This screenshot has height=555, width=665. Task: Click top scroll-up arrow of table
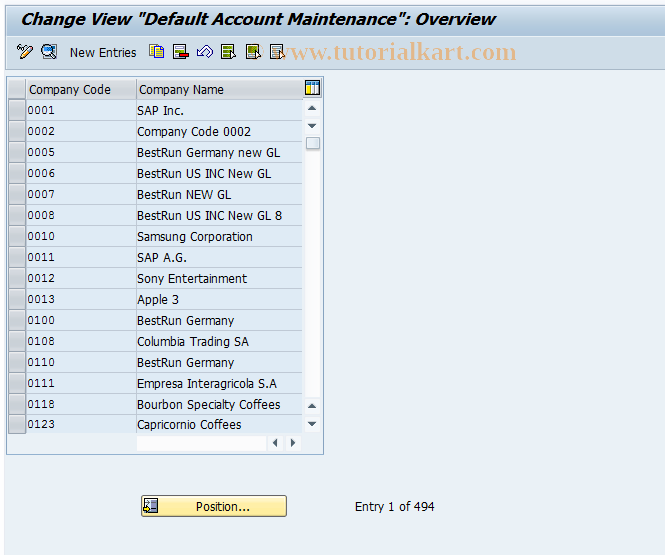312,109
